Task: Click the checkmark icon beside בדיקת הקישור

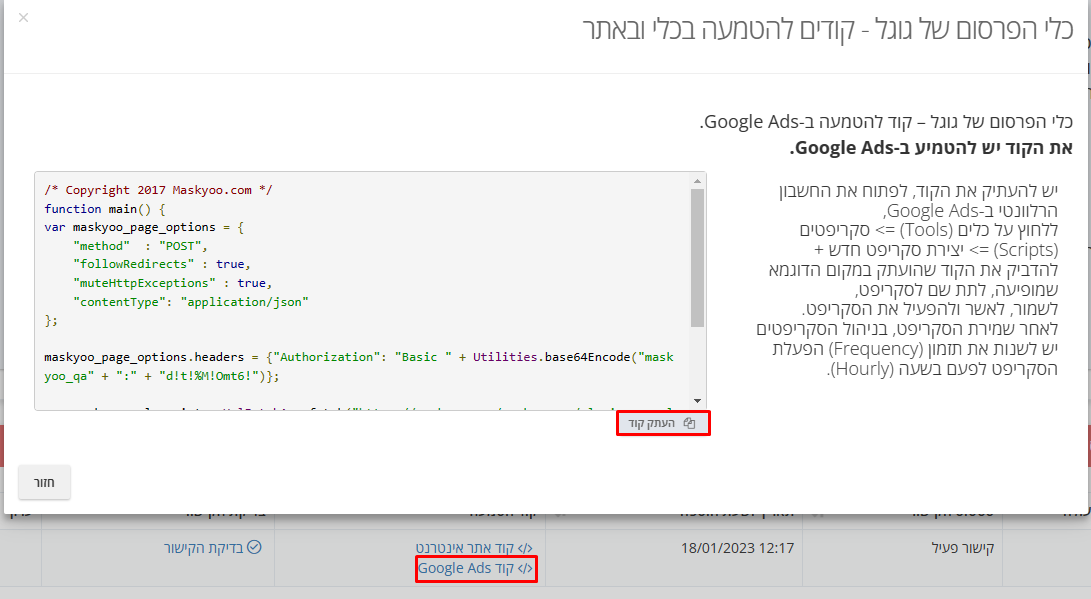Action: click(x=255, y=547)
